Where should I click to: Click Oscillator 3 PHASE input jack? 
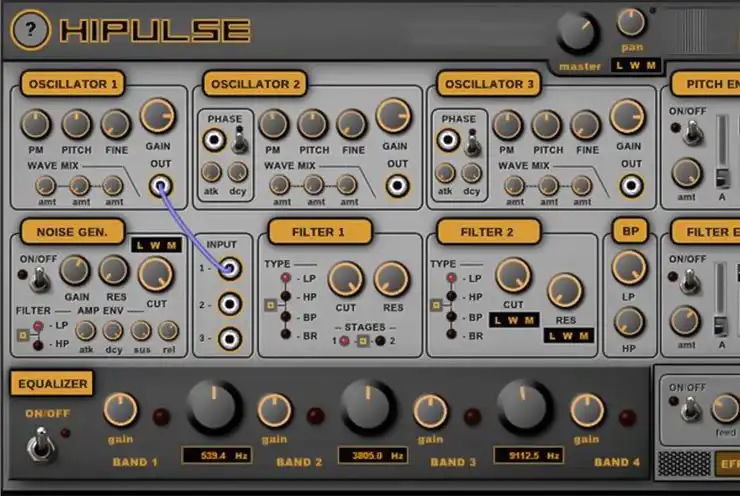(447, 140)
